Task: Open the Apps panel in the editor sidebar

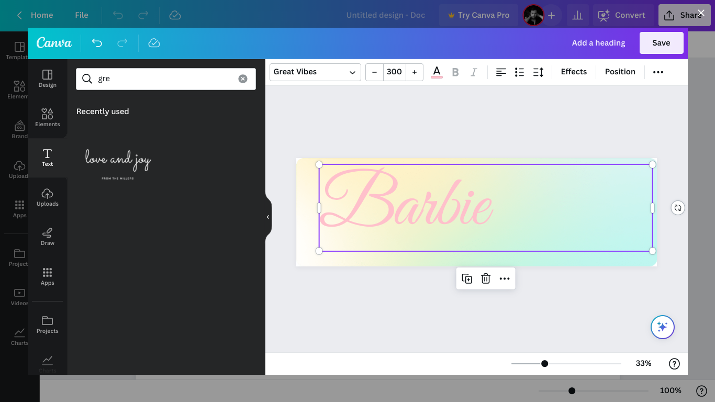Action: pos(47,277)
